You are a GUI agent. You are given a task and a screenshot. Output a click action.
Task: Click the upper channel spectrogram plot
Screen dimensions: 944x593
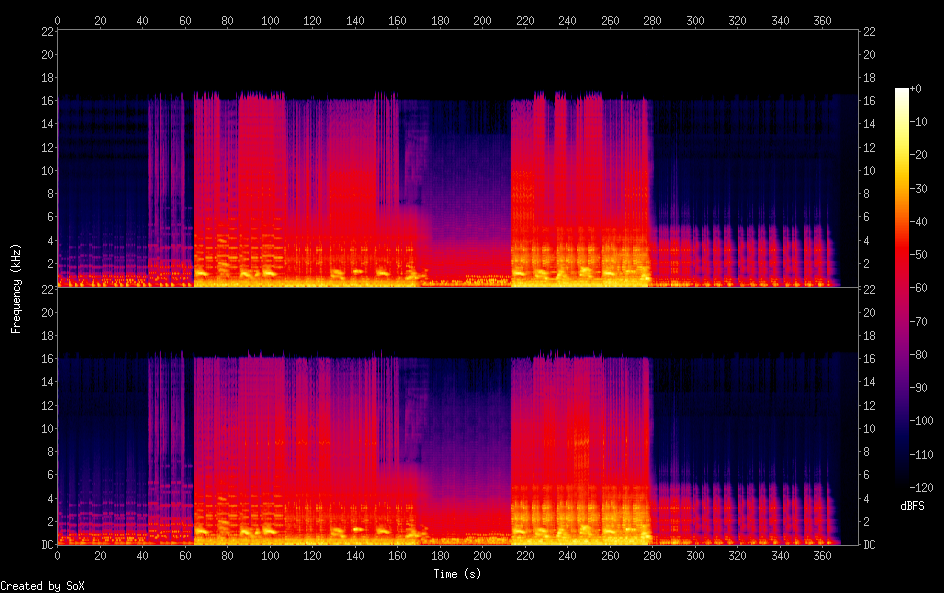[x=458, y=158]
